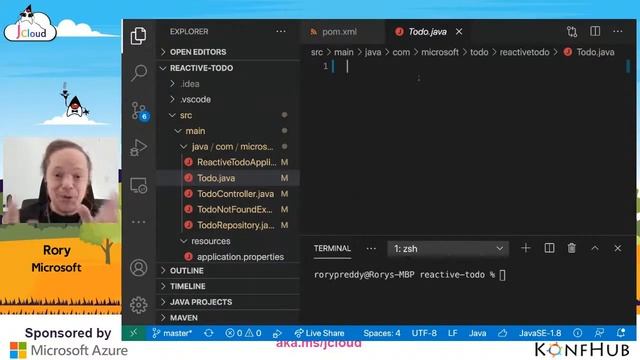Open TodoController.java file
Image resolution: width=640 pixels, height=360 pixels.
(x=229, y=193)
